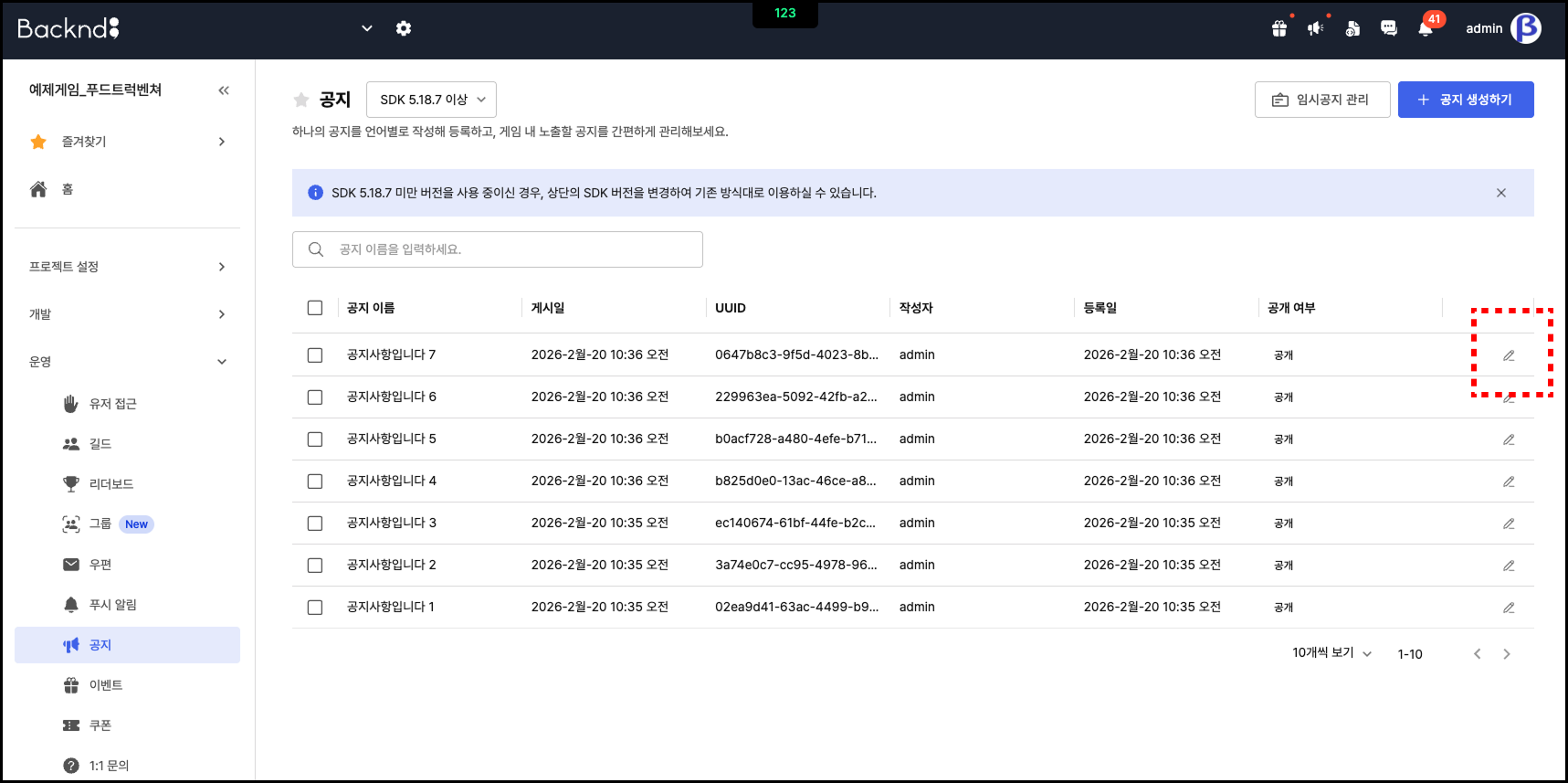Go to 리더보드 in the sidebar
1568x783 pixels.
(111, 484)
